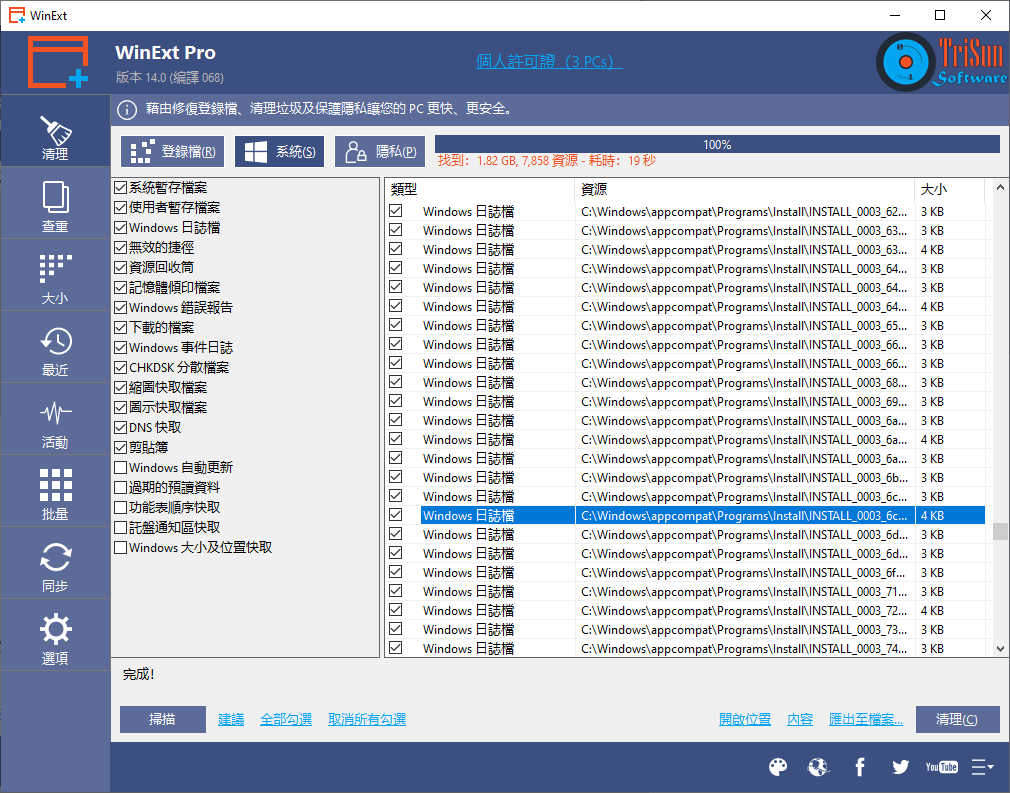
Task: Open the 清理 (Clean) sidebar section
Action: click(55, 132)
